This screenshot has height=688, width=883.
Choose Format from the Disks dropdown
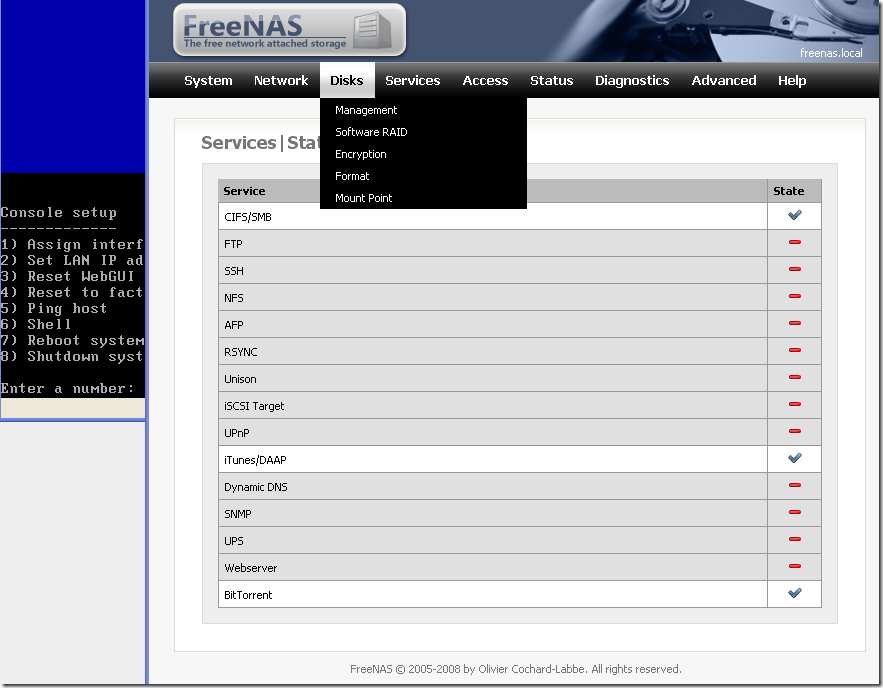pyautogui.click(x=352, y=176)
